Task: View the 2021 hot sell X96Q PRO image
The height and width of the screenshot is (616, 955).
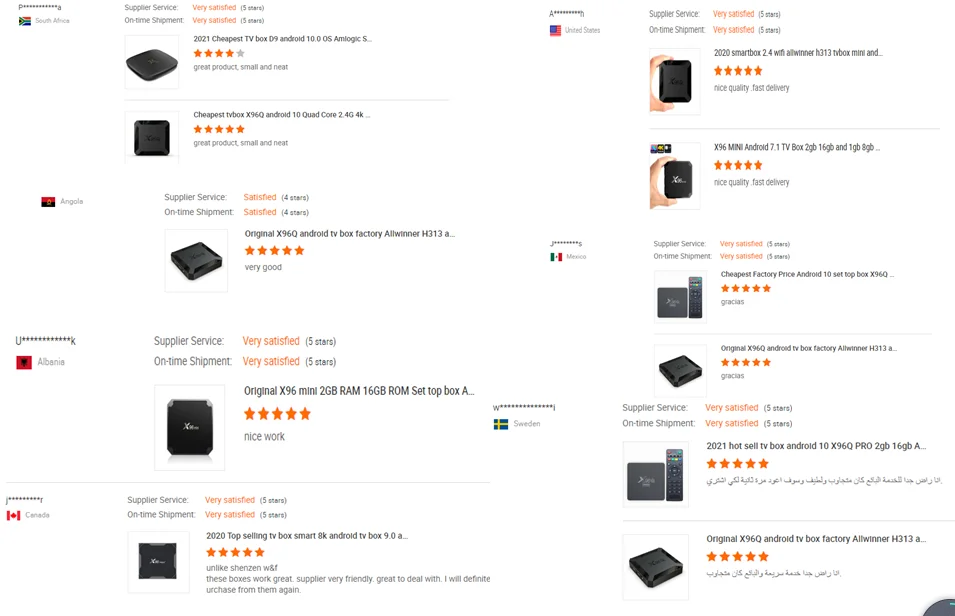Action: coord(656,473)
